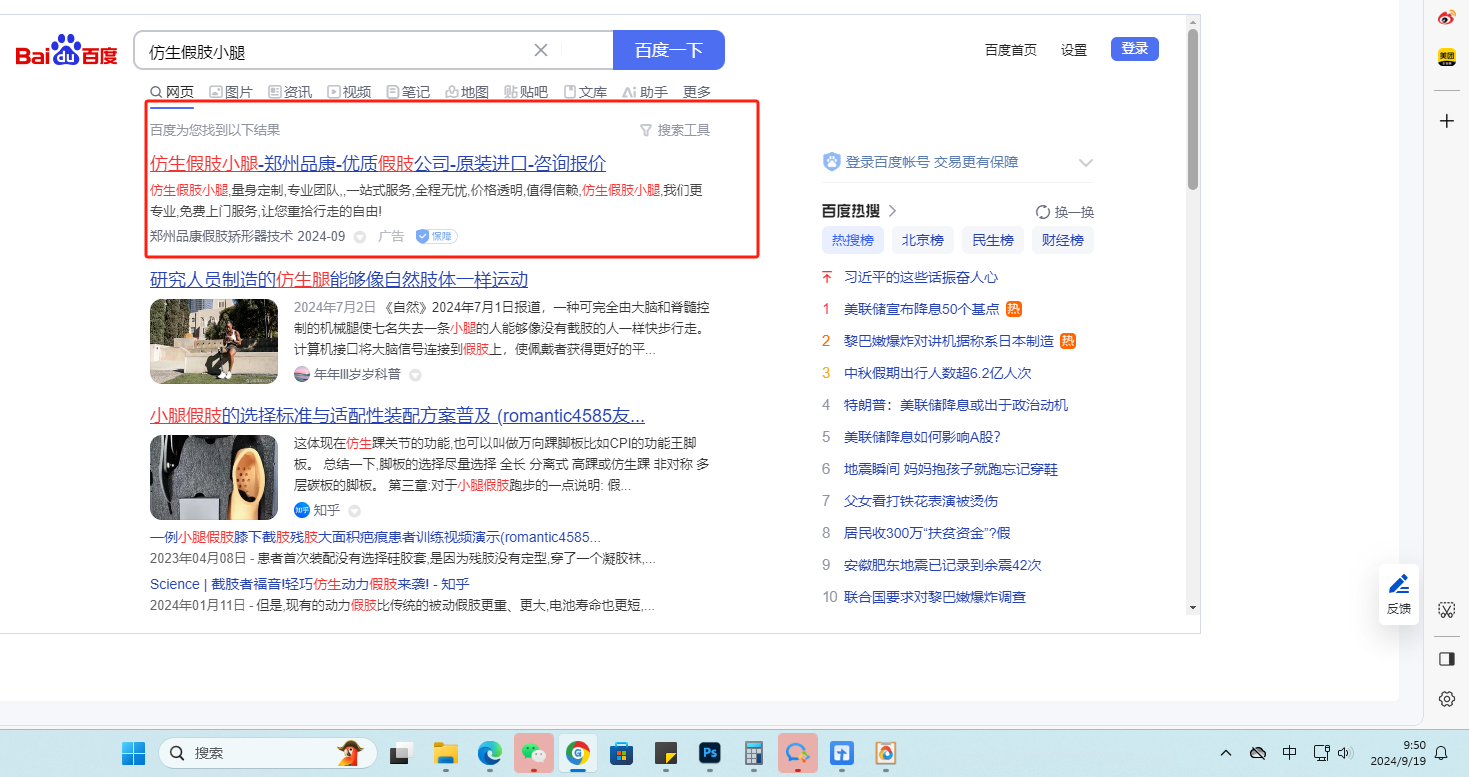Toggle the sidebar panel layout icon

(x=1446, y=659)
